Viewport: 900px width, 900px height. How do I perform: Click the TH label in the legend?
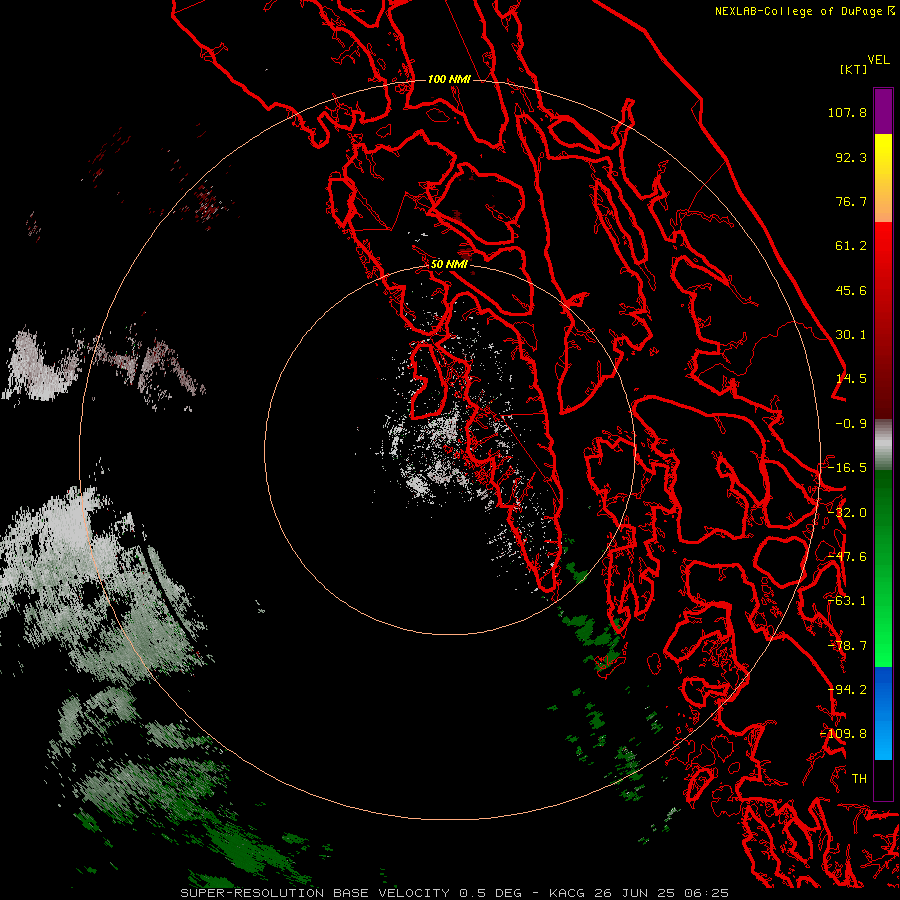pos(859,779)
